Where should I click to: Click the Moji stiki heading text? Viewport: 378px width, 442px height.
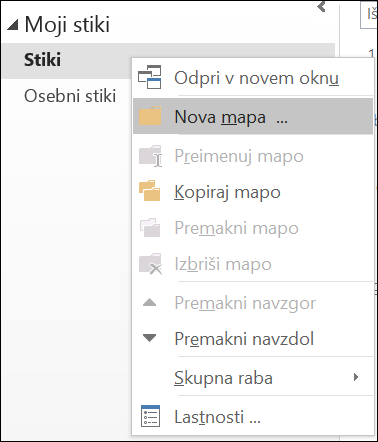(x=67, y=25)
